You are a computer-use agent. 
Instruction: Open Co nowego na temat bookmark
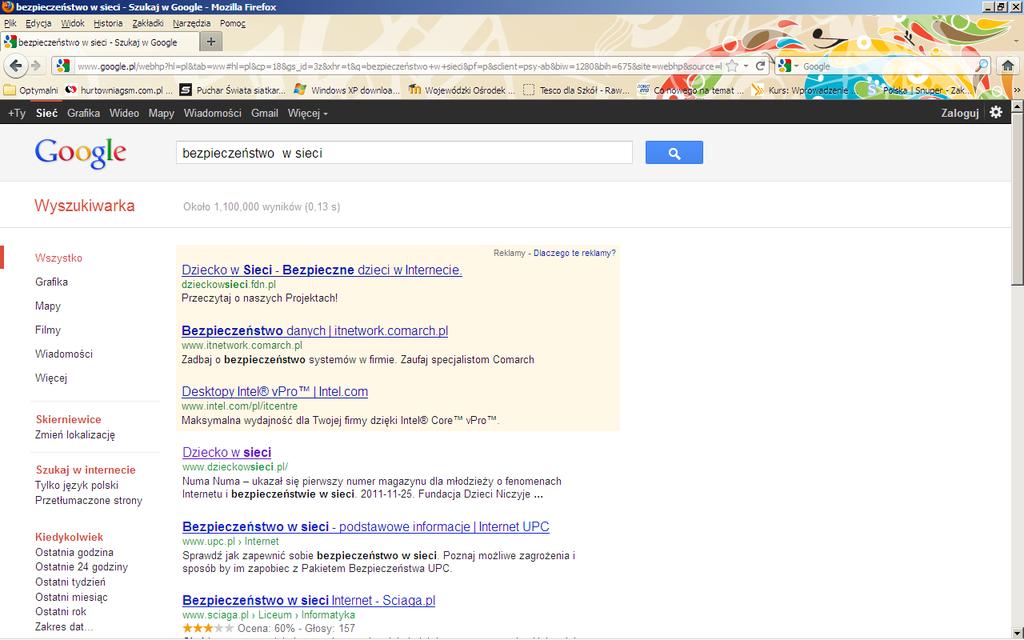[x=691, y=91]
